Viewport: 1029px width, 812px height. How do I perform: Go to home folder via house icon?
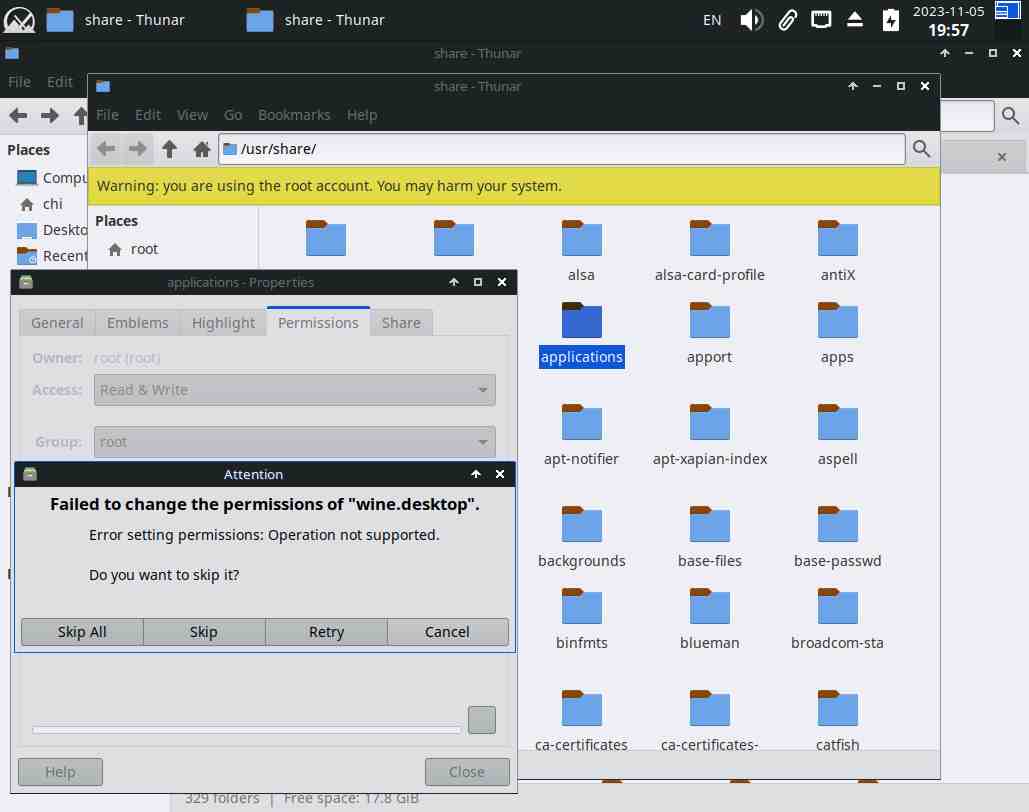(x=201, y=149)
